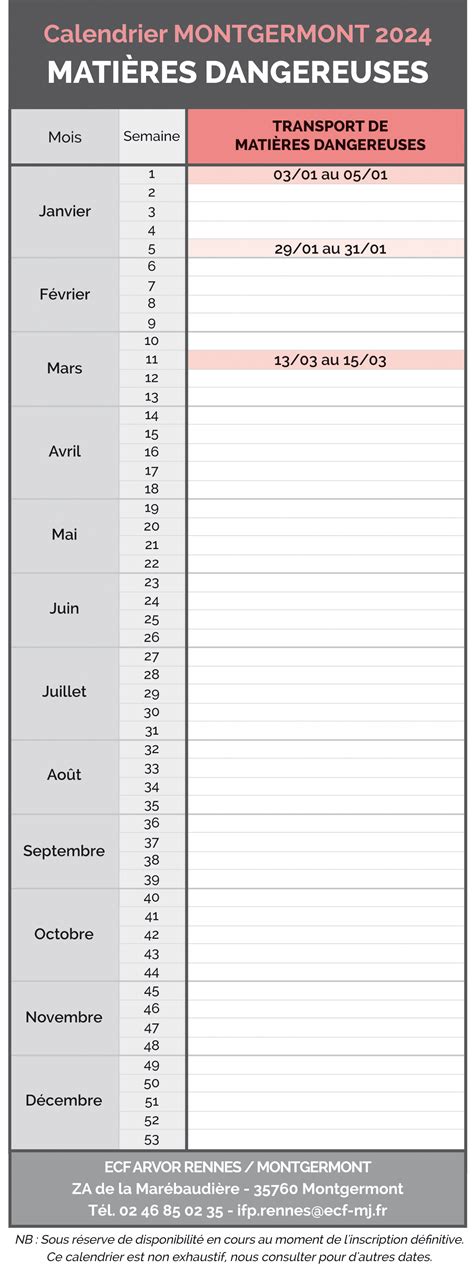
Task: Click week number 53
Action: 152,1139
